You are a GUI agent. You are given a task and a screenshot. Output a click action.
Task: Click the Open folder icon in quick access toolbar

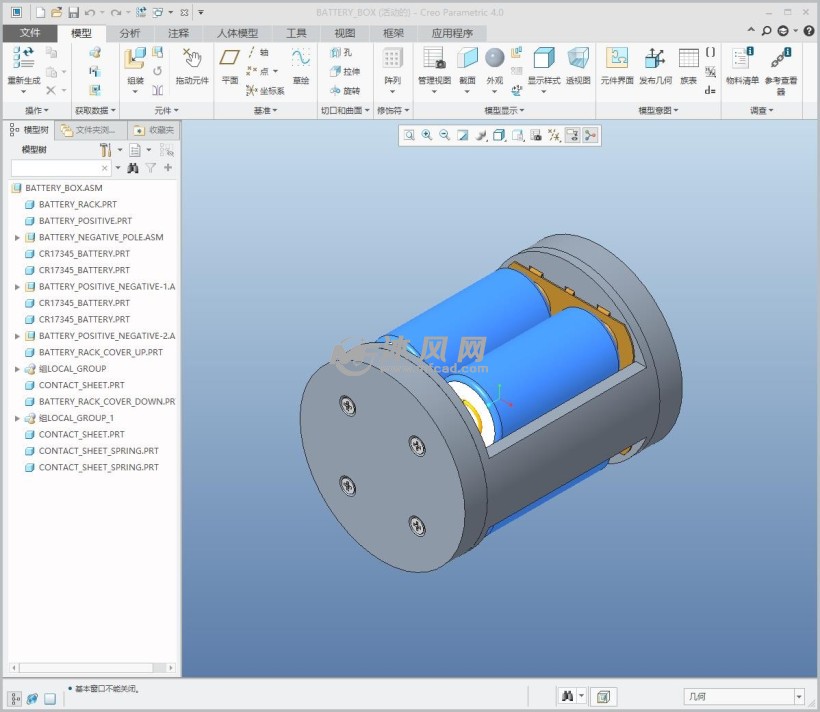56,13
